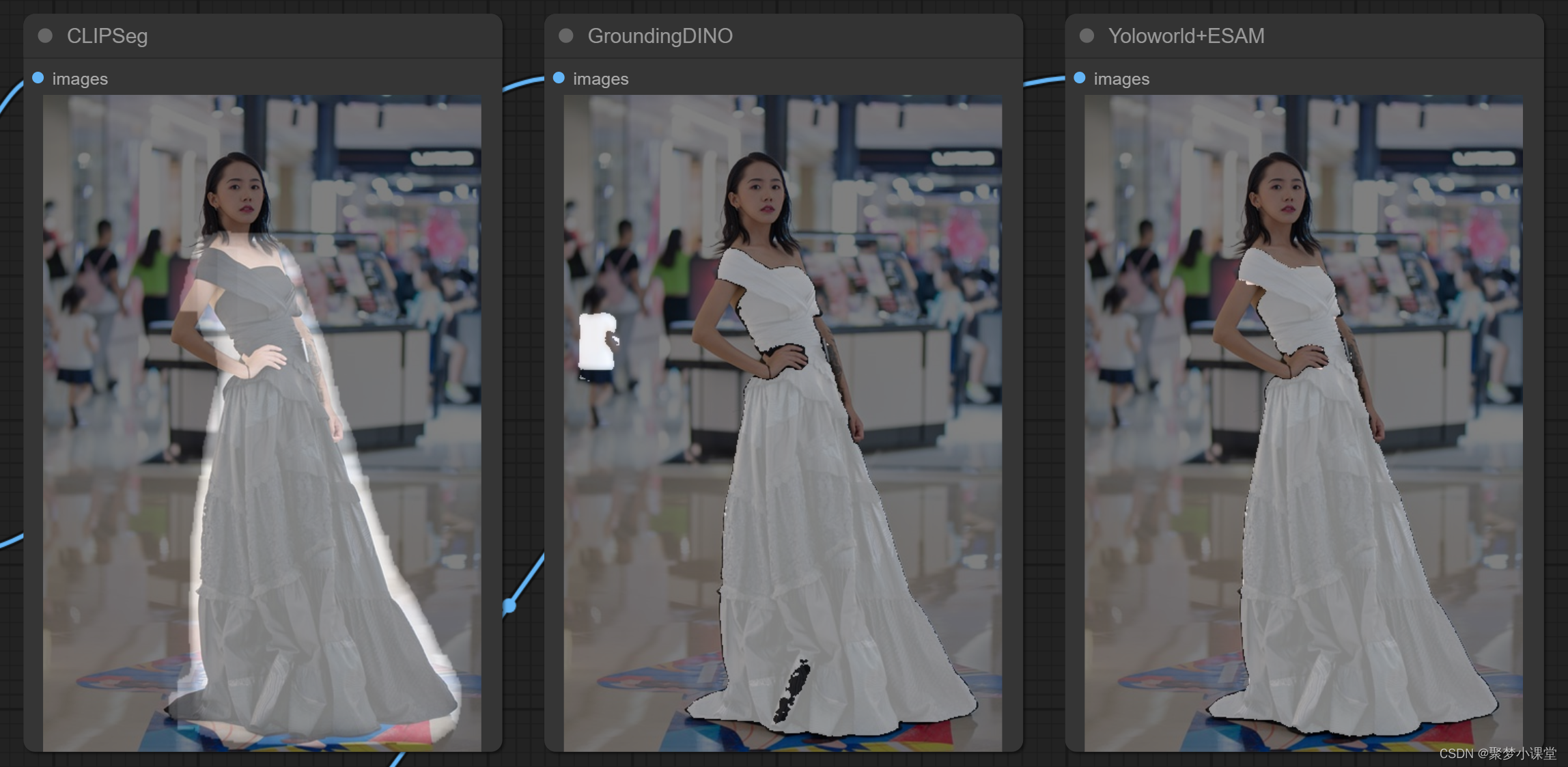Viewport: 1568px width, 767px height.
Task: Click the images input dot on Yoloworld+ESAM
Action: [x=1080, y=79]
